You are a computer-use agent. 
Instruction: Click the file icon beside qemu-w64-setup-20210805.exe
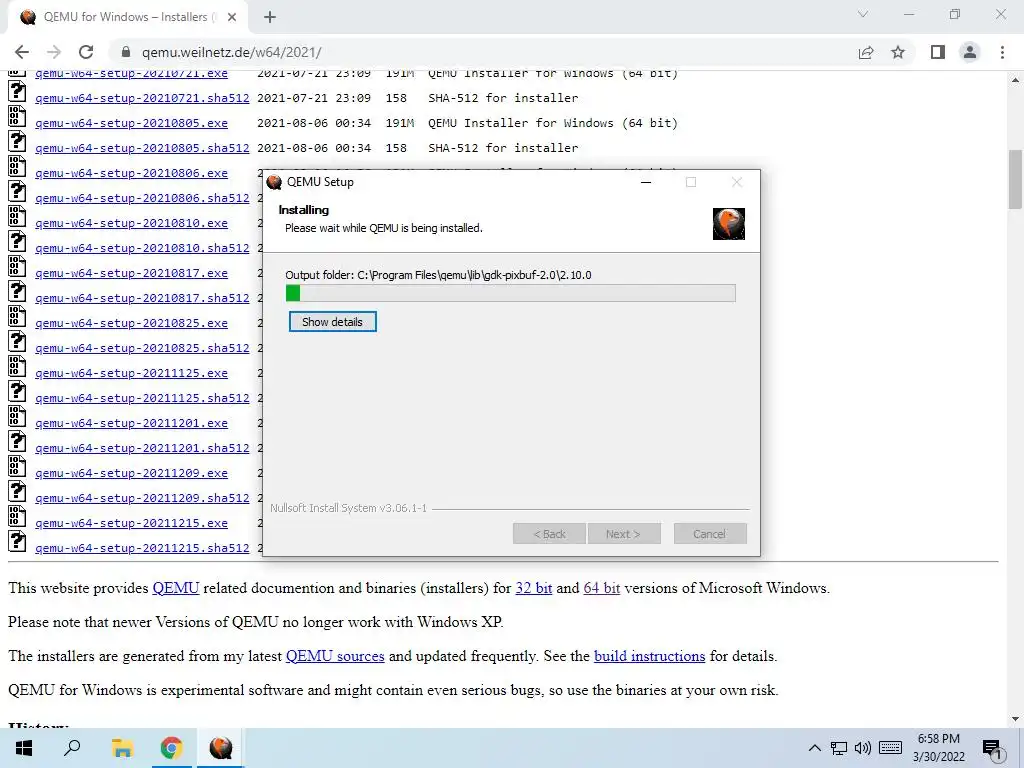(x=17, y=116)
